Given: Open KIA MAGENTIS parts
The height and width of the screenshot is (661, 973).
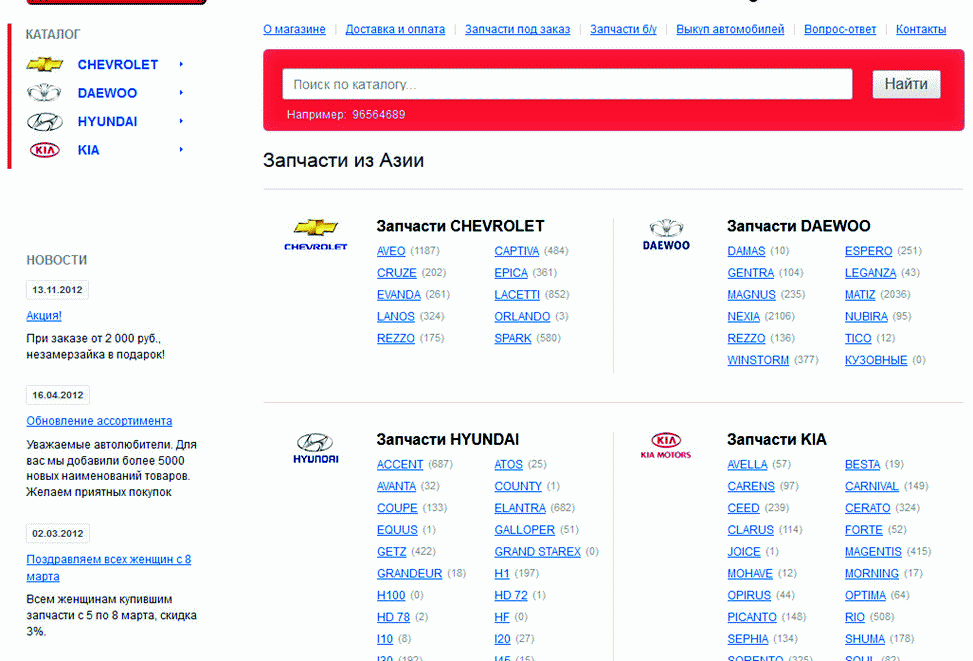Looking at the screenshot, I should pos(873,552).
